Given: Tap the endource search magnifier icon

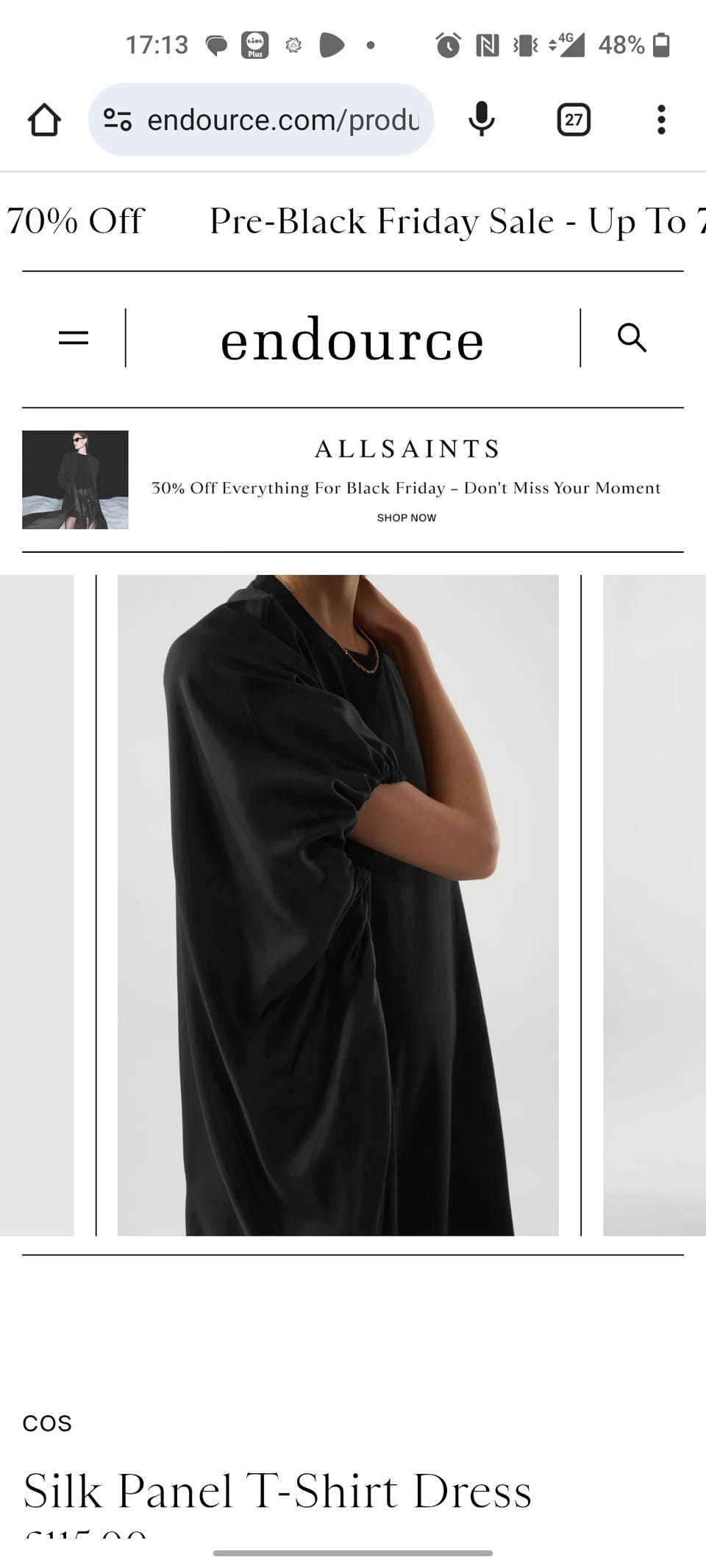Looking at the screenshot, I should click(632, 338).
